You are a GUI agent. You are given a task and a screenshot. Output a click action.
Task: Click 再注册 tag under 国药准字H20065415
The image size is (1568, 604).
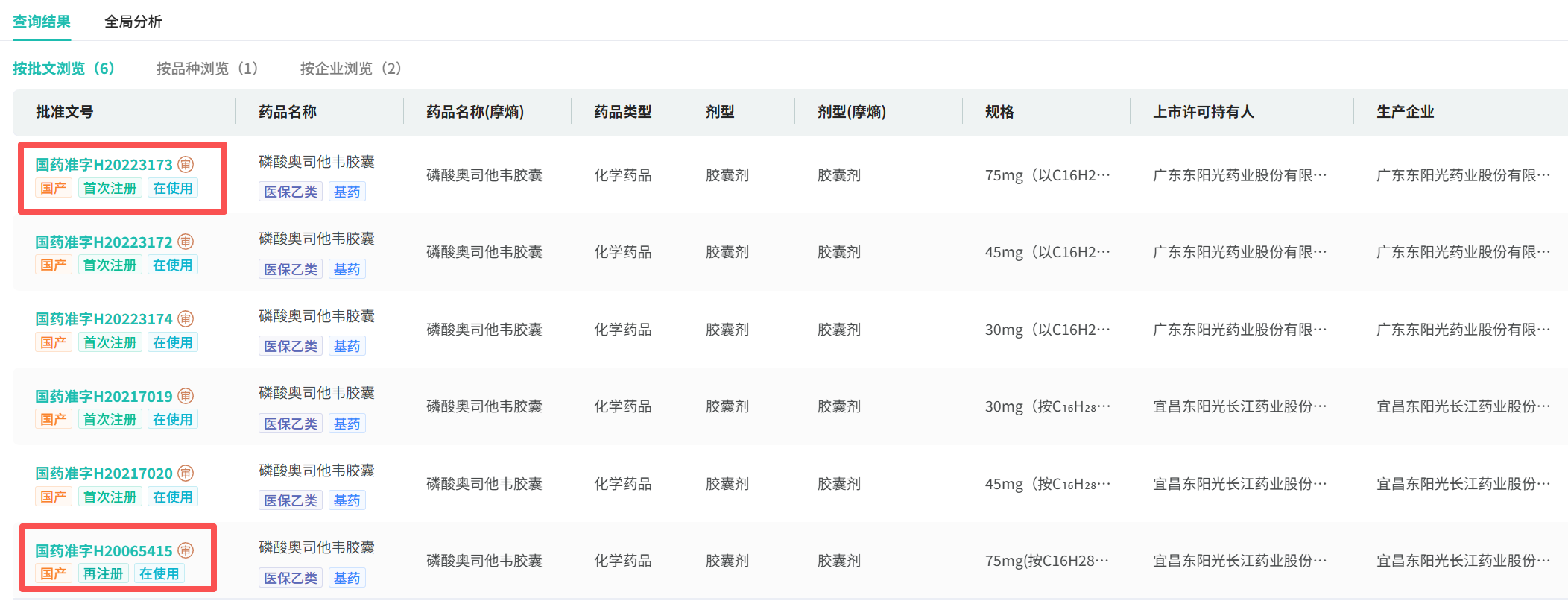point(103,573)
